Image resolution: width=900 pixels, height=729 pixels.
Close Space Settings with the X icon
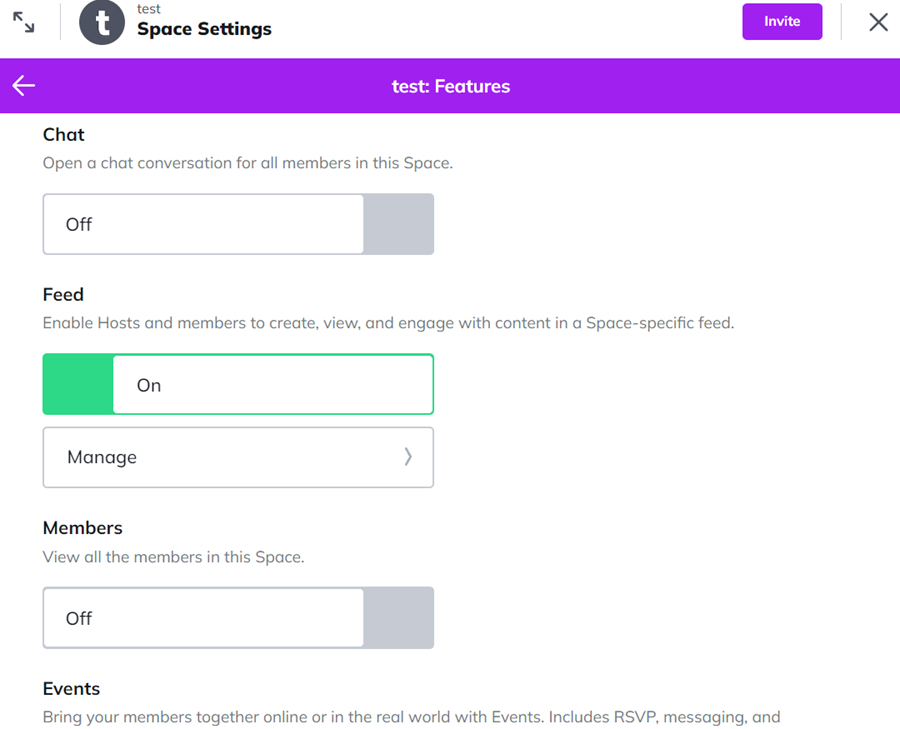pyautogui.click(x=878, y=22)
